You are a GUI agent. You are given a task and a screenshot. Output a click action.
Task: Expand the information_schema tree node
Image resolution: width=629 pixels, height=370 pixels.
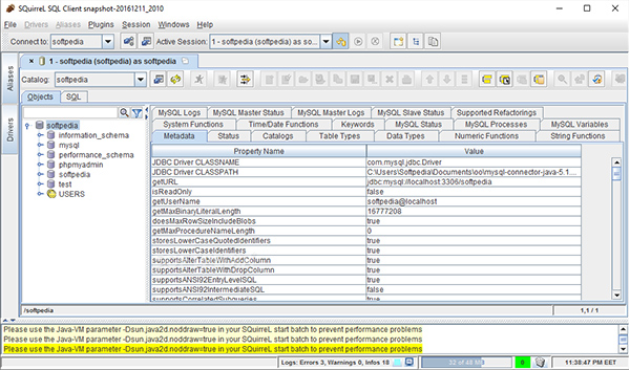point(40,135)
